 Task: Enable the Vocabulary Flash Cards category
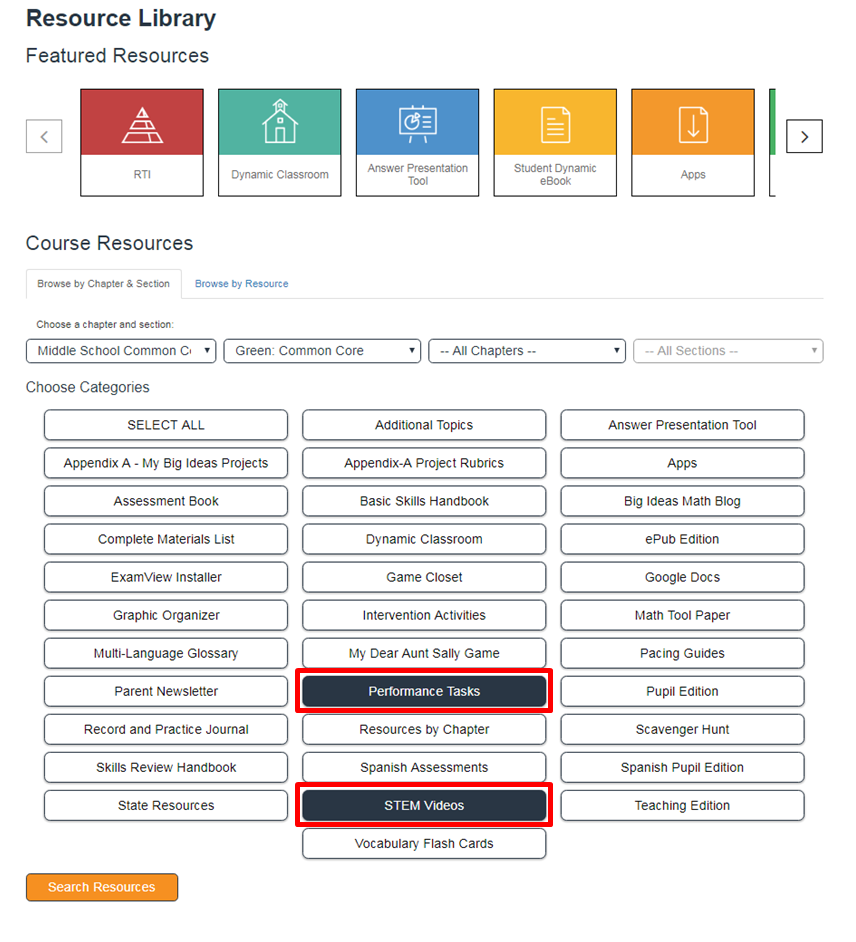424,843
